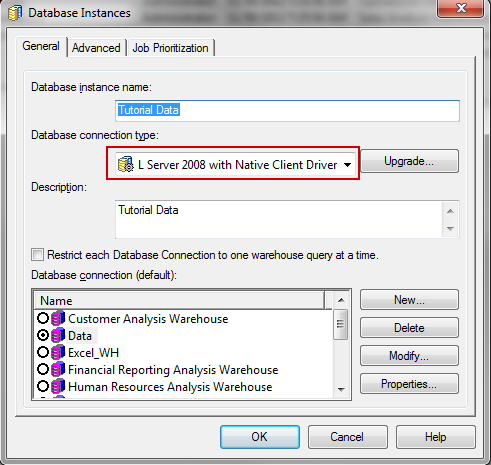The image size is (491, 465).
Task: Click the Financial Reporting Analysis Warehouse icon
Action: pos(58,369)
